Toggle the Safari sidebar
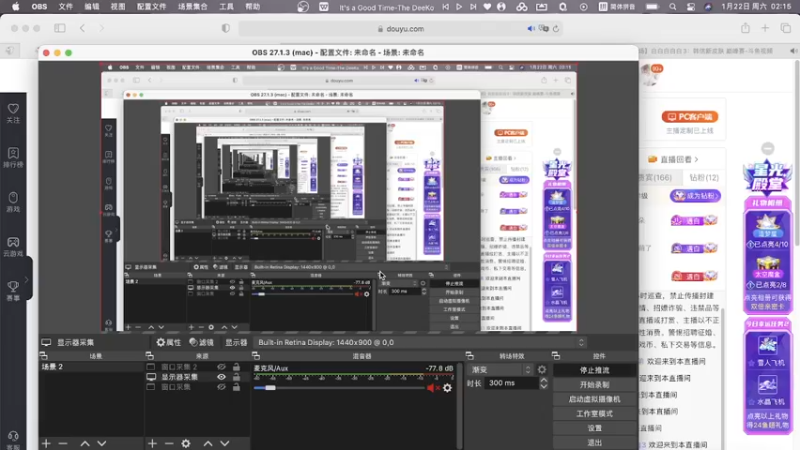Screen dimensions: 800x450 (x=60, y=28)
